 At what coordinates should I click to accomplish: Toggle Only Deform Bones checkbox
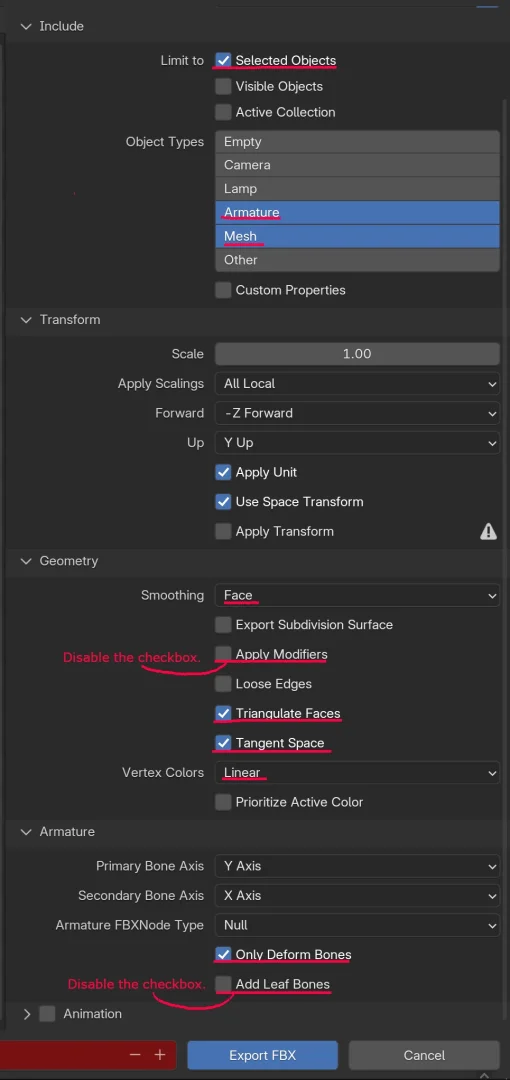tap(223, 955)
